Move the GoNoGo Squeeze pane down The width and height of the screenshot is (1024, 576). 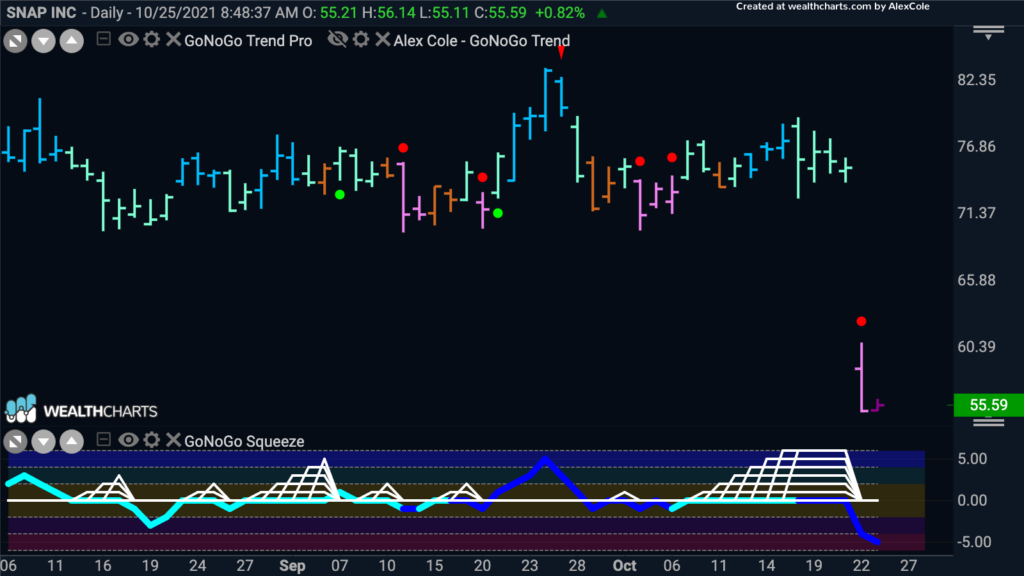pos(44,441)
